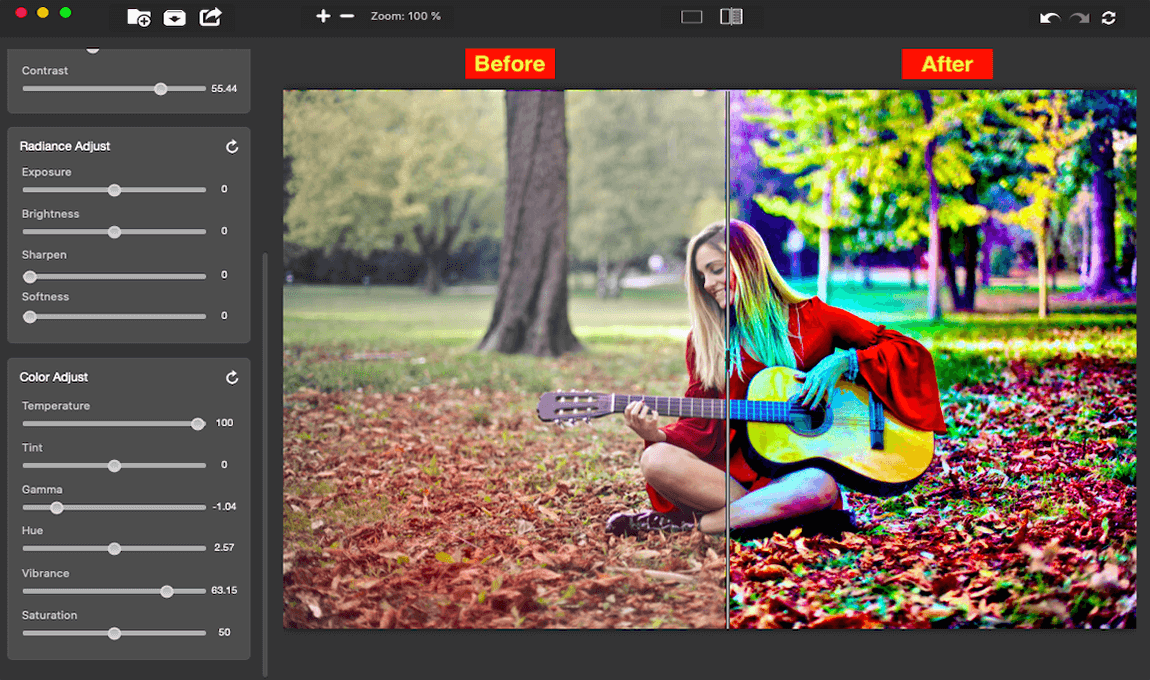Reset the Radiance Adjust panel
Screen dimensions: 1150x680
pos(232,147)
